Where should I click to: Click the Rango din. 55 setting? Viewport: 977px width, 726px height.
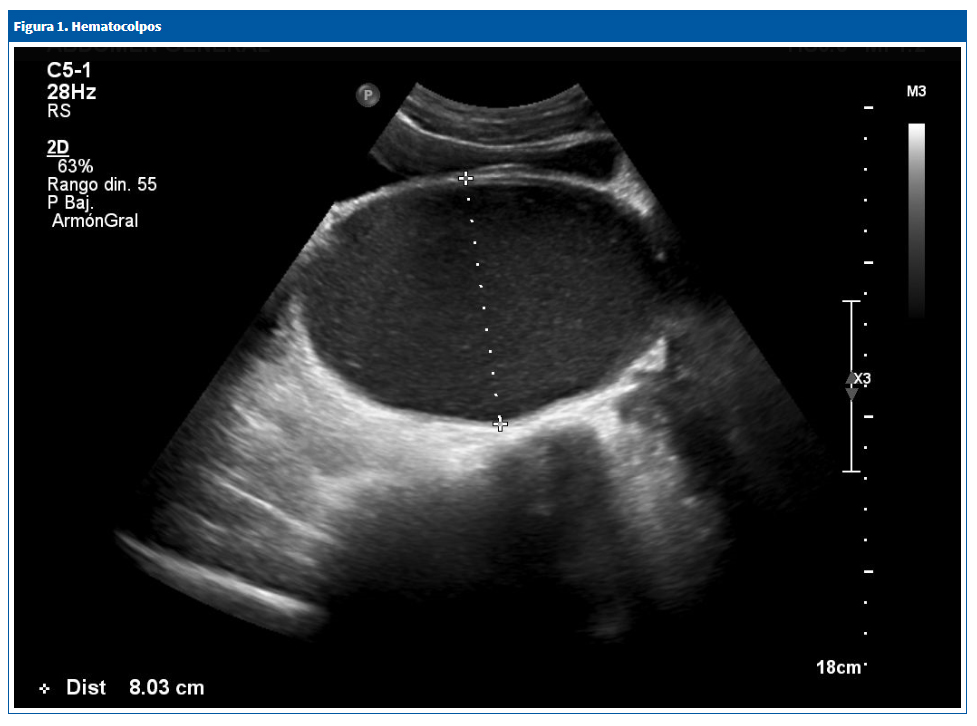[102, 185]
